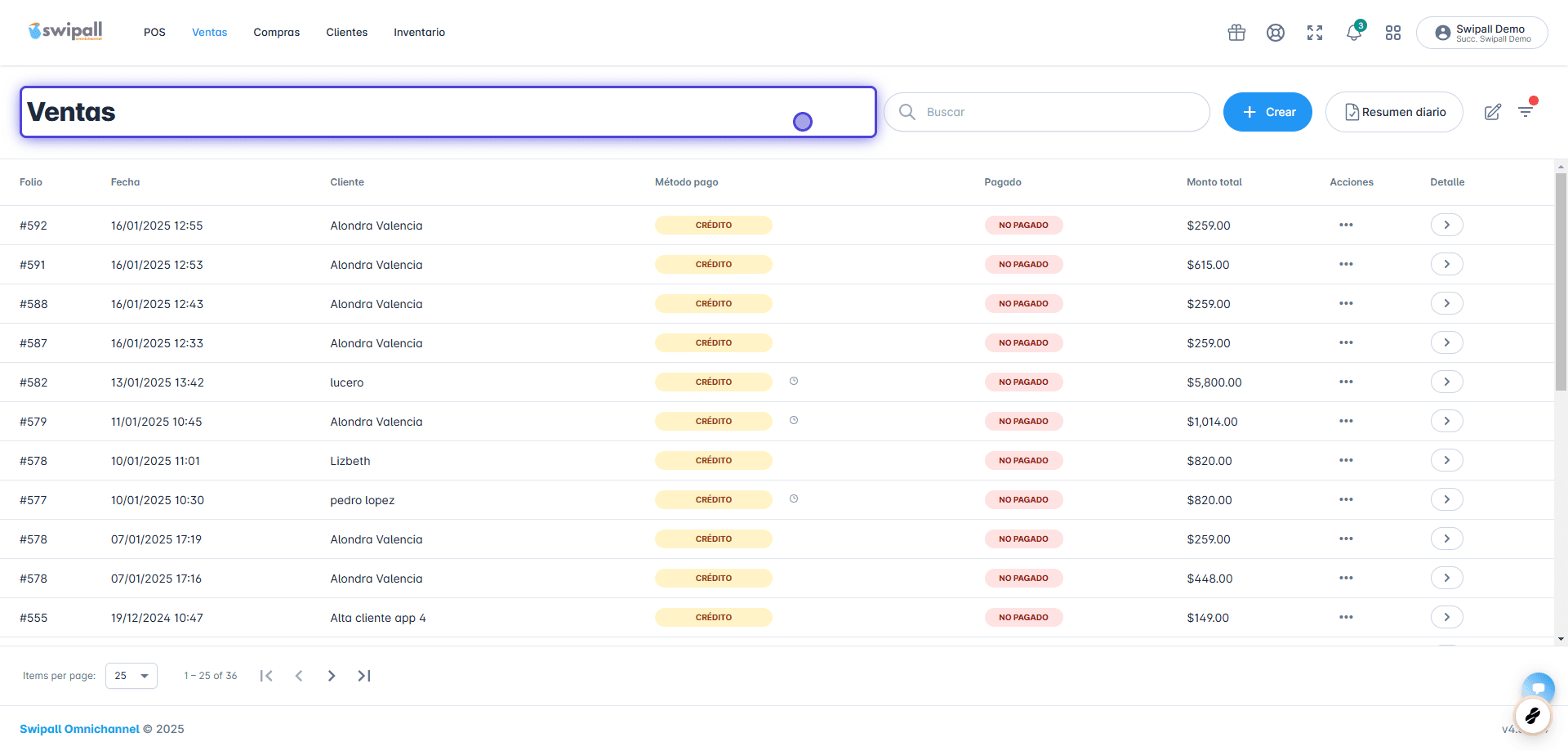The image size is (1568, 751).
Task: Click the CRÉDITO badge on sale #592
Action: (714, 225)
